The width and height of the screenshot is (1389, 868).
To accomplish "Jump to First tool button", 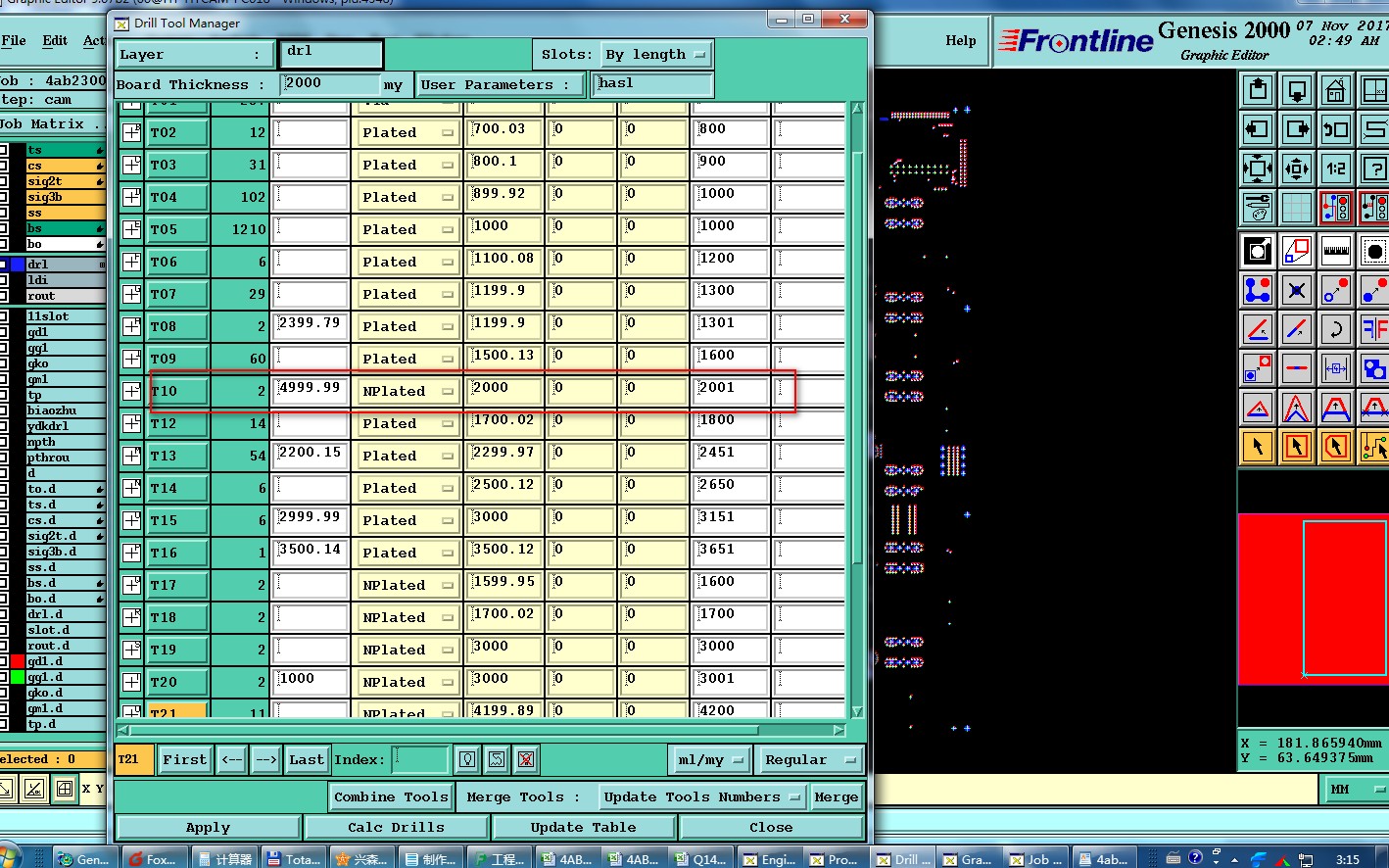I will pyautogui.click(x=185, y=759).
